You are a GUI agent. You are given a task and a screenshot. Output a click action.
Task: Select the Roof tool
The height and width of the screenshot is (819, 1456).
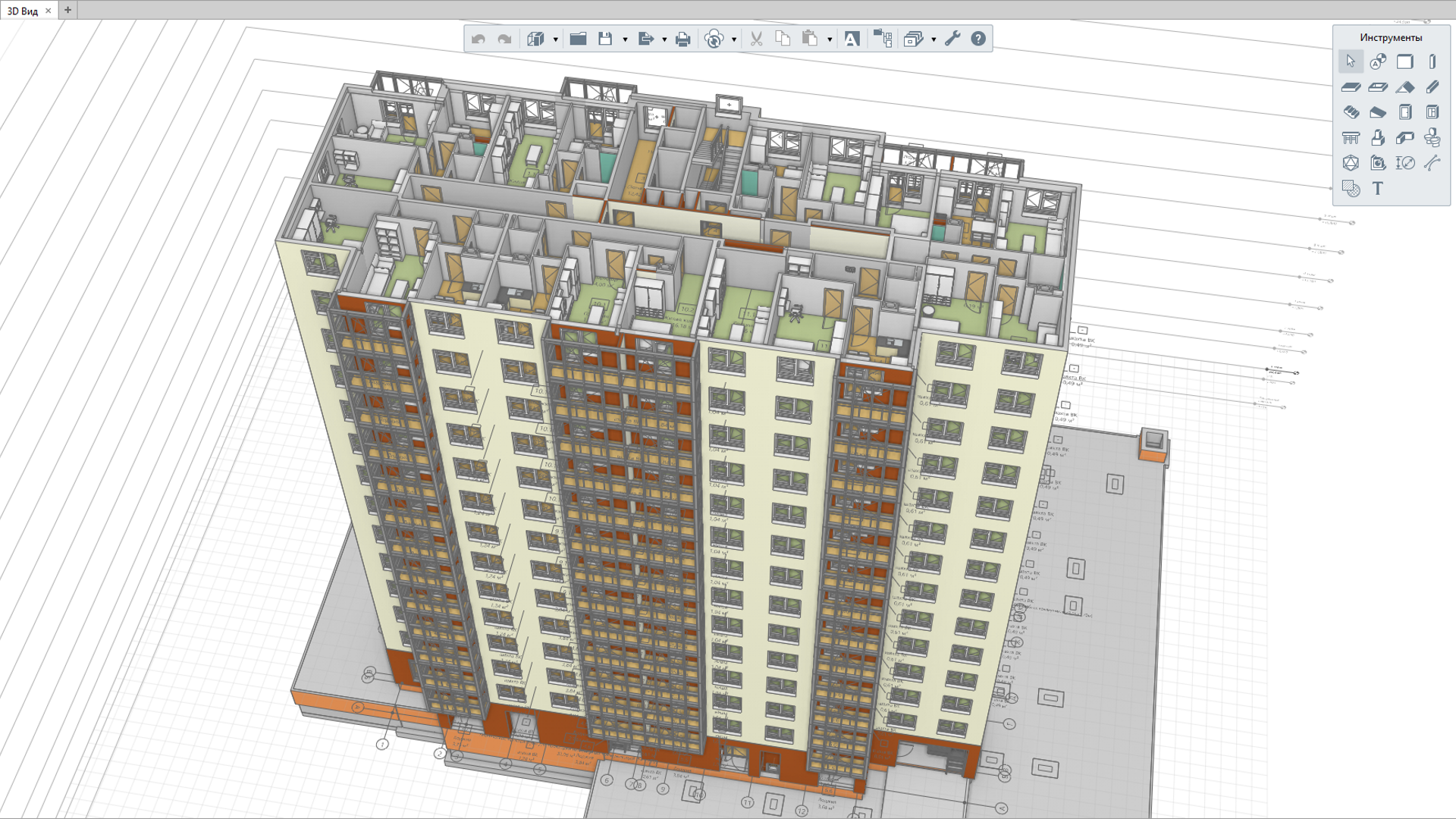[x=1405, y=87]
